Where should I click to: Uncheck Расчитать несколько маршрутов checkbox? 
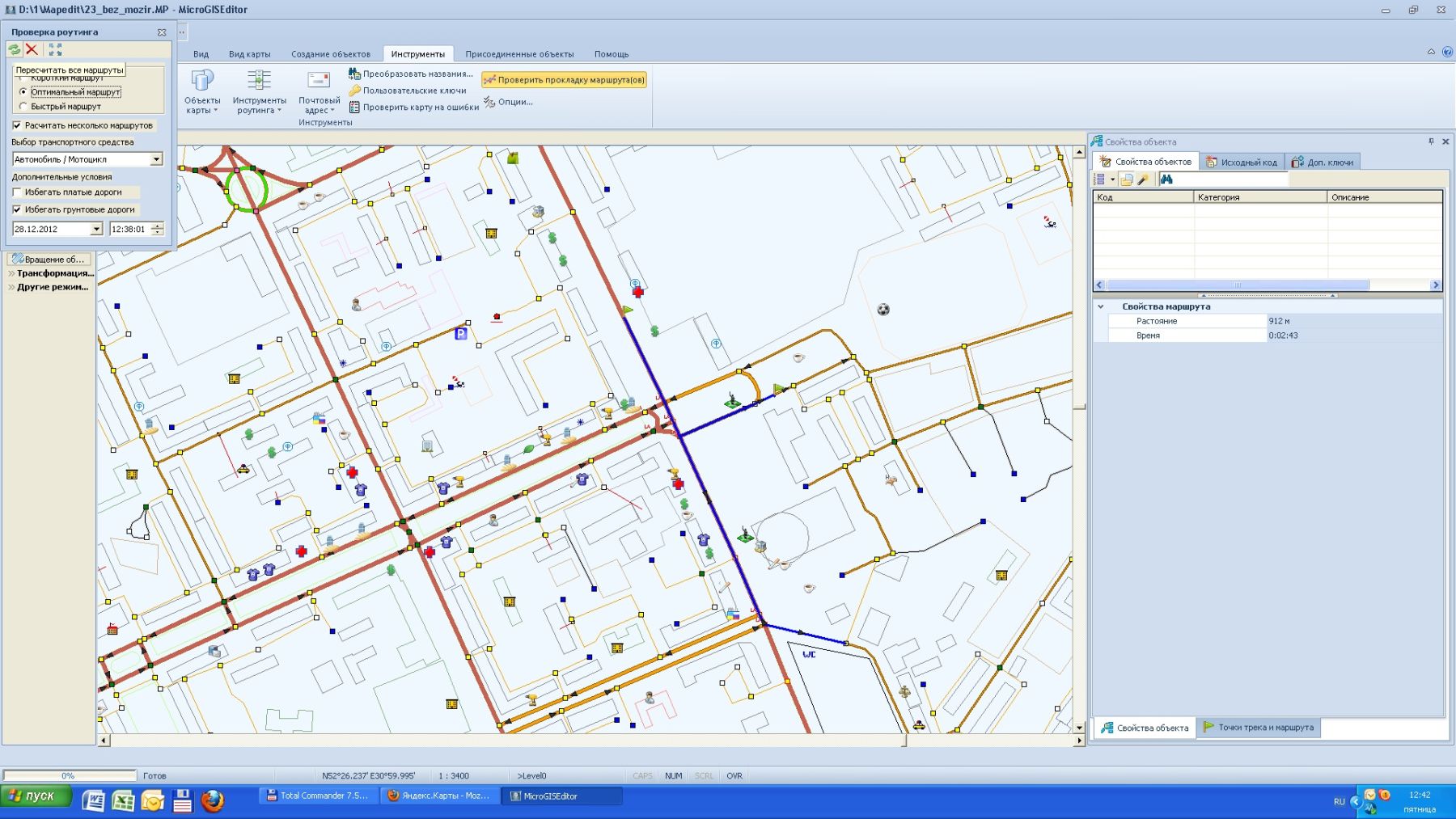(x=17, y=125)
